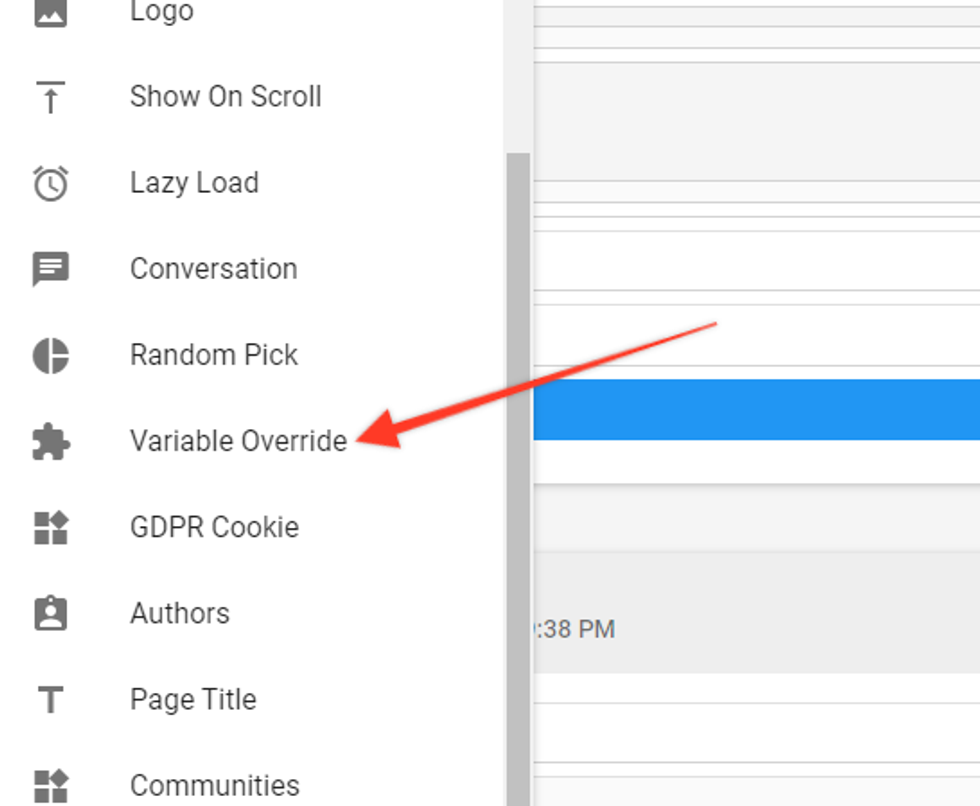Click the Logo image icon
Viewport: 980px width, 806px height.
coord(50,12)
